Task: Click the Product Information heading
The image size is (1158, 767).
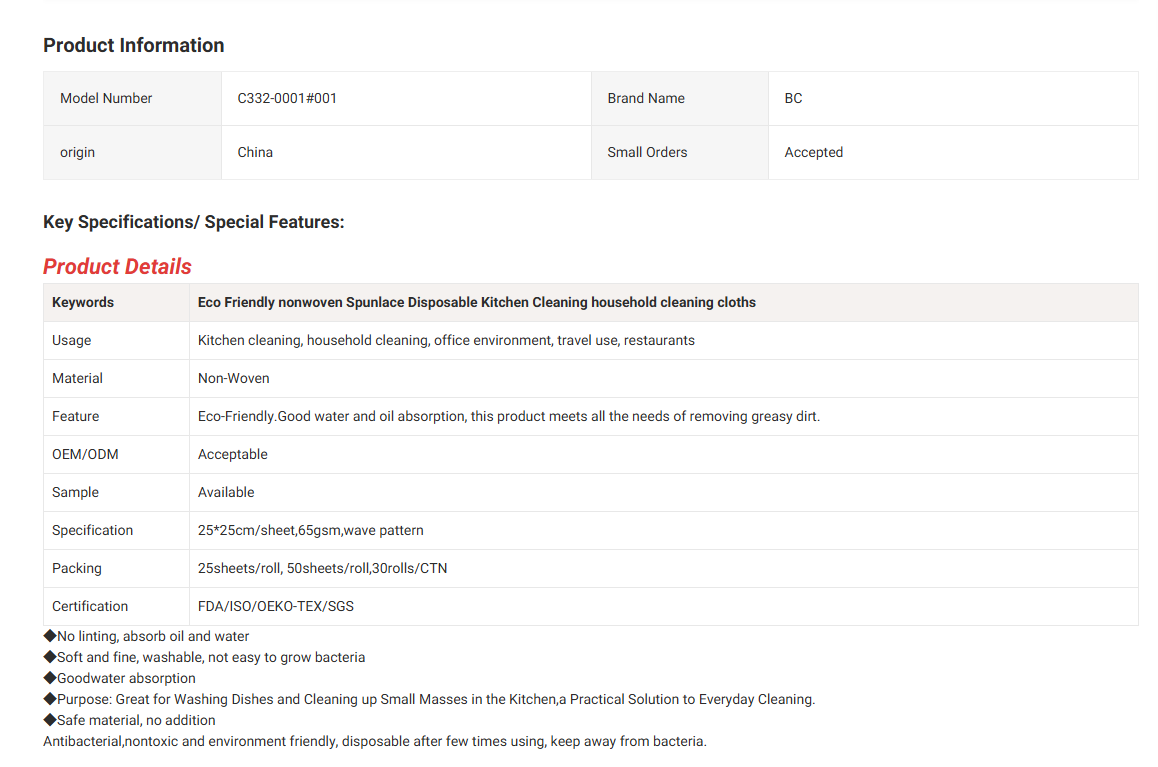Action: click(x=133, y=45)
